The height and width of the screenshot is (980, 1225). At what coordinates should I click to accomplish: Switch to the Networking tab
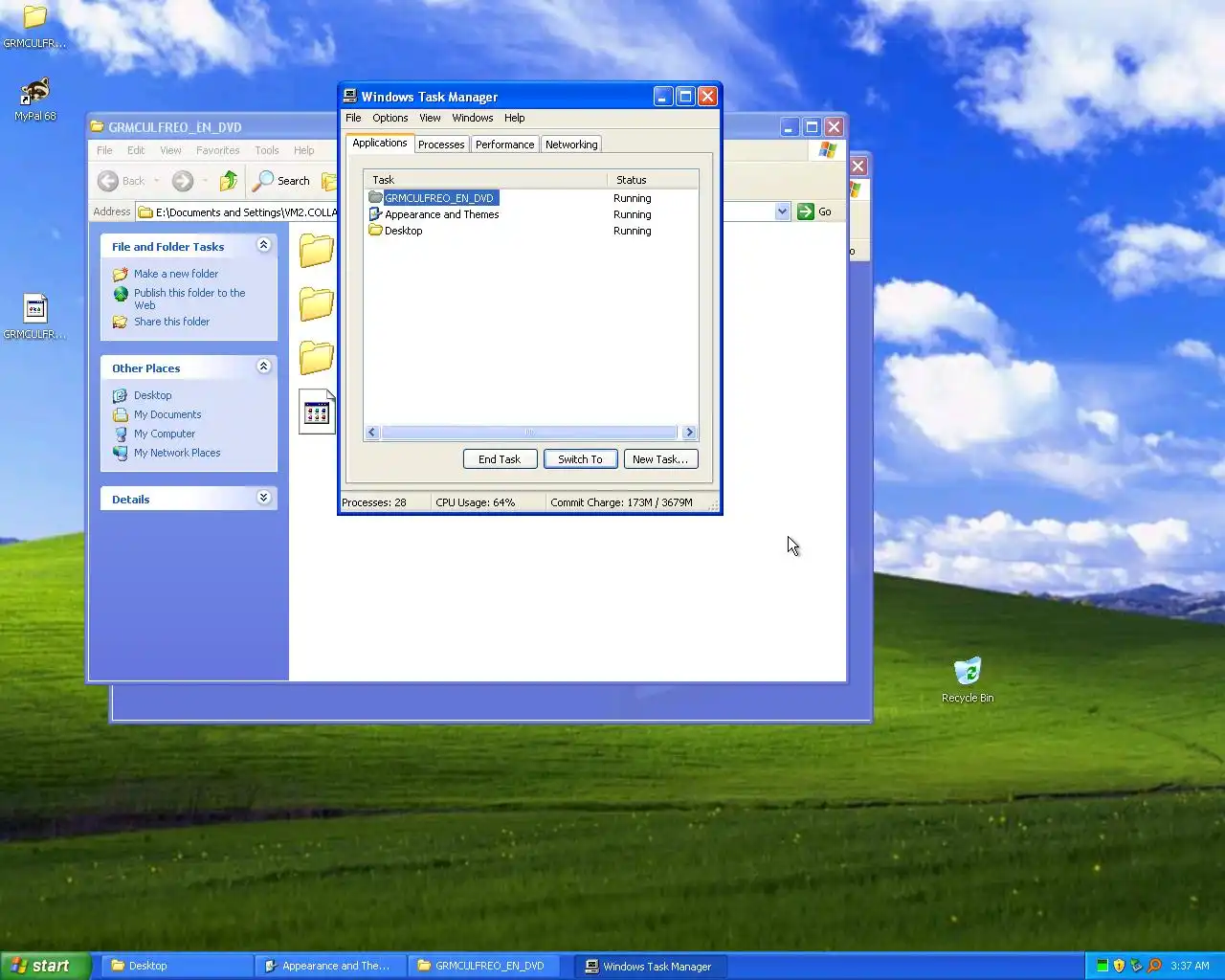(571, 145)
